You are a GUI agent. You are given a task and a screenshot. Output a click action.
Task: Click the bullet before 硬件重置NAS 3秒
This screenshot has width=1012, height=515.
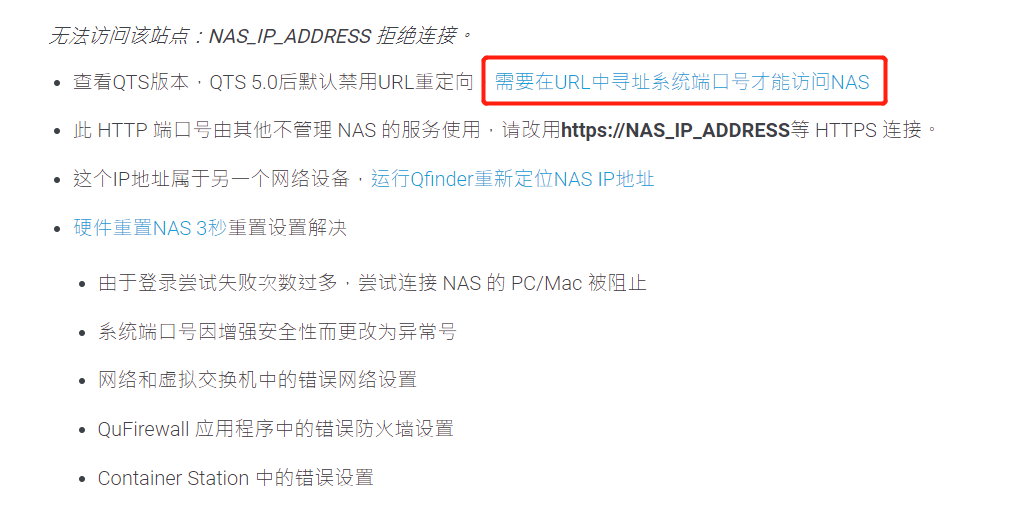[x=57, y=229]
